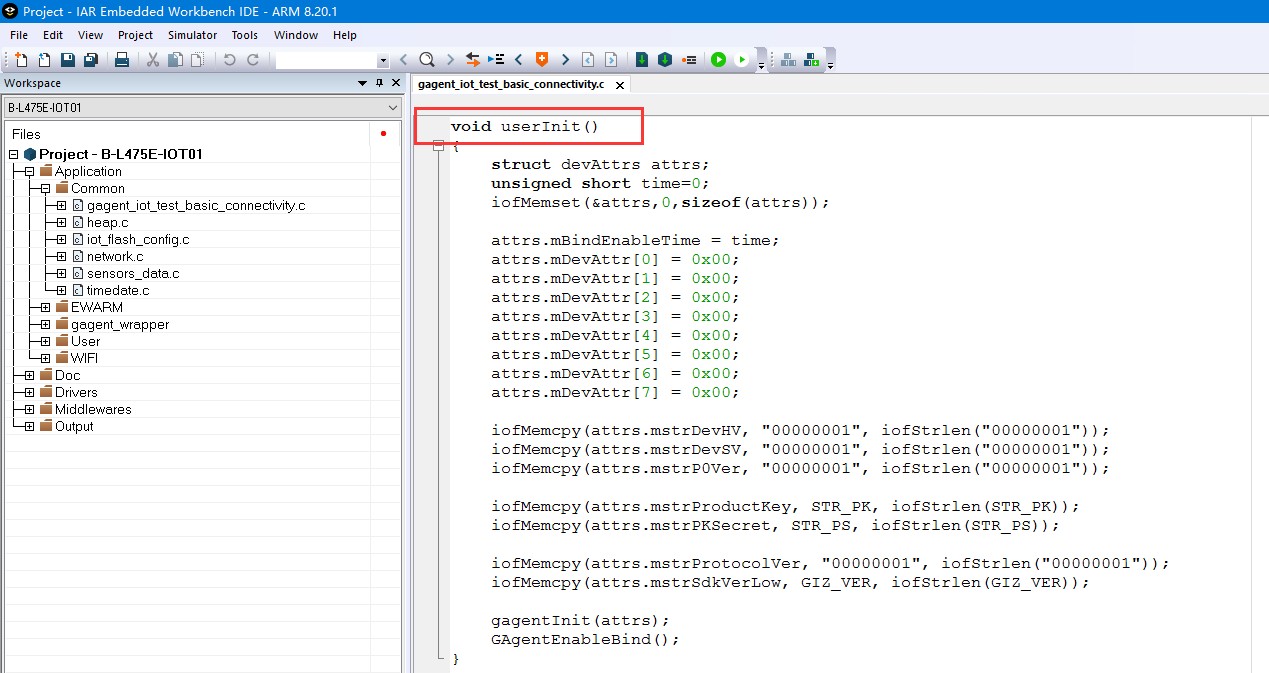Click Debug without Downloading icon
1269x673 pixels.
742,60
